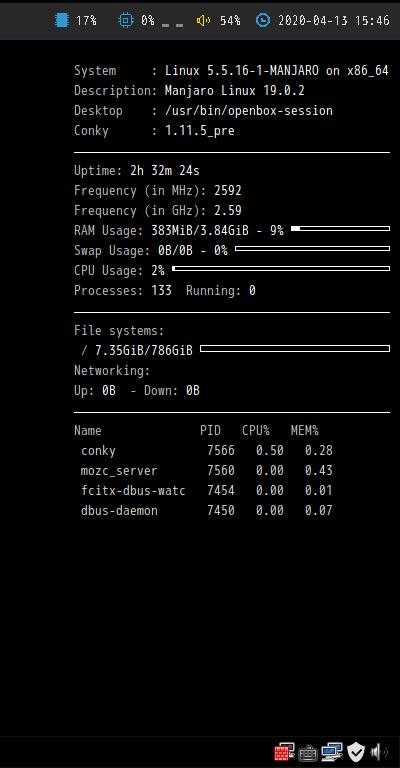400x768 pixels.
Task: Click the root file system usage bar
Action: pyautogui.click(x=295, y=348)
